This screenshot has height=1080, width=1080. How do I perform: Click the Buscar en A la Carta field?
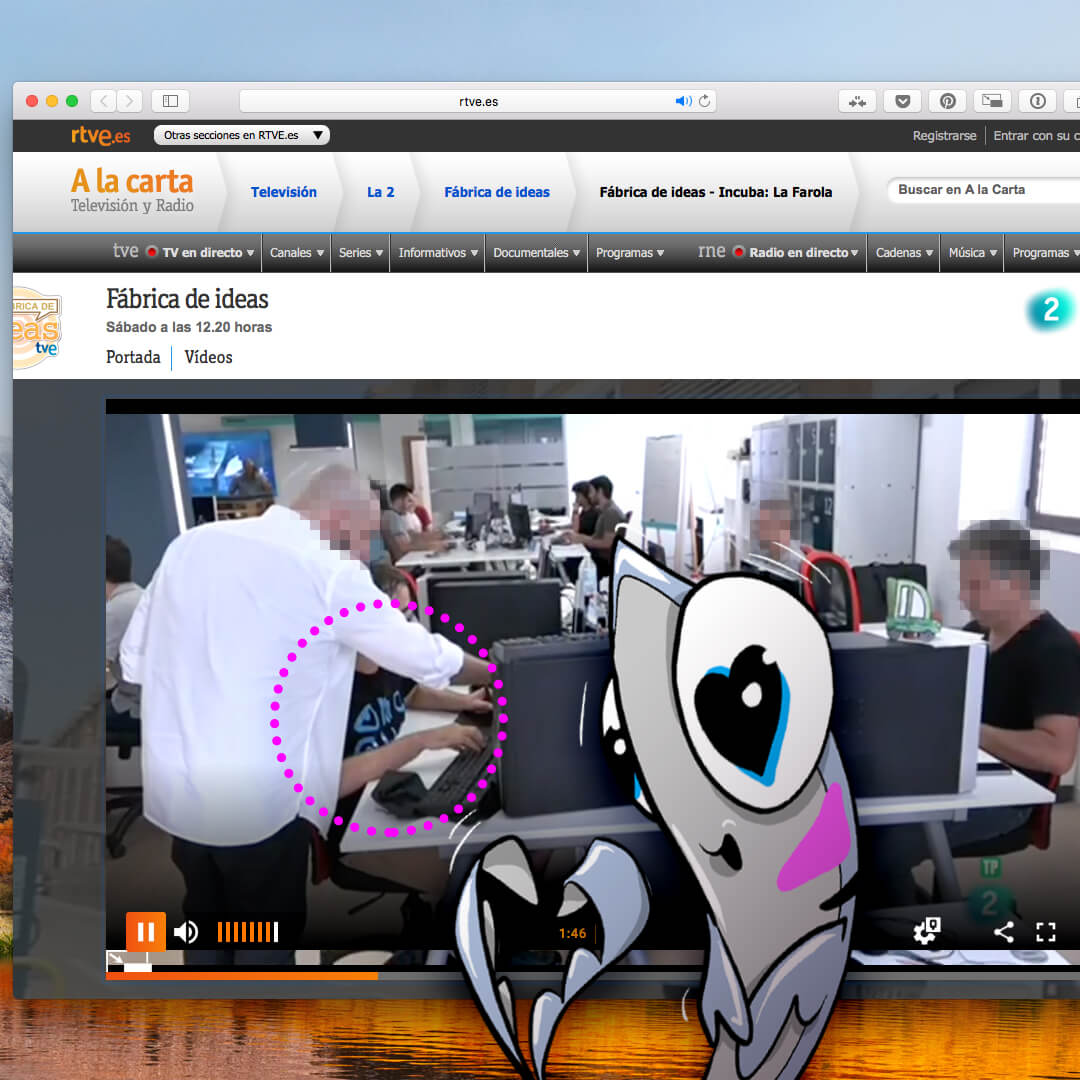[985, 189]
